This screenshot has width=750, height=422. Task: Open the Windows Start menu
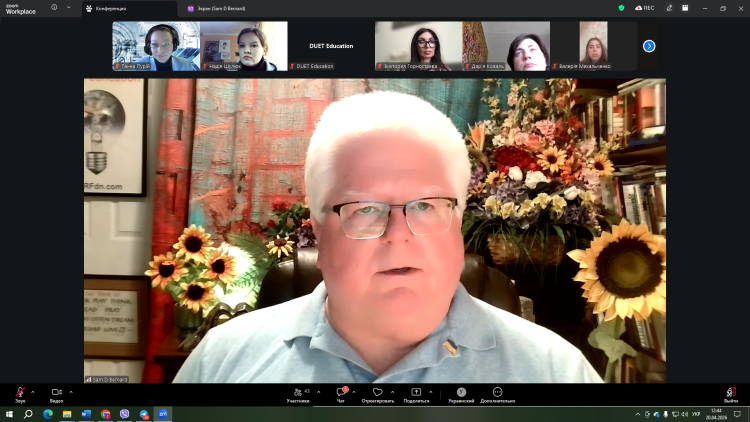(x=10, y=414)
